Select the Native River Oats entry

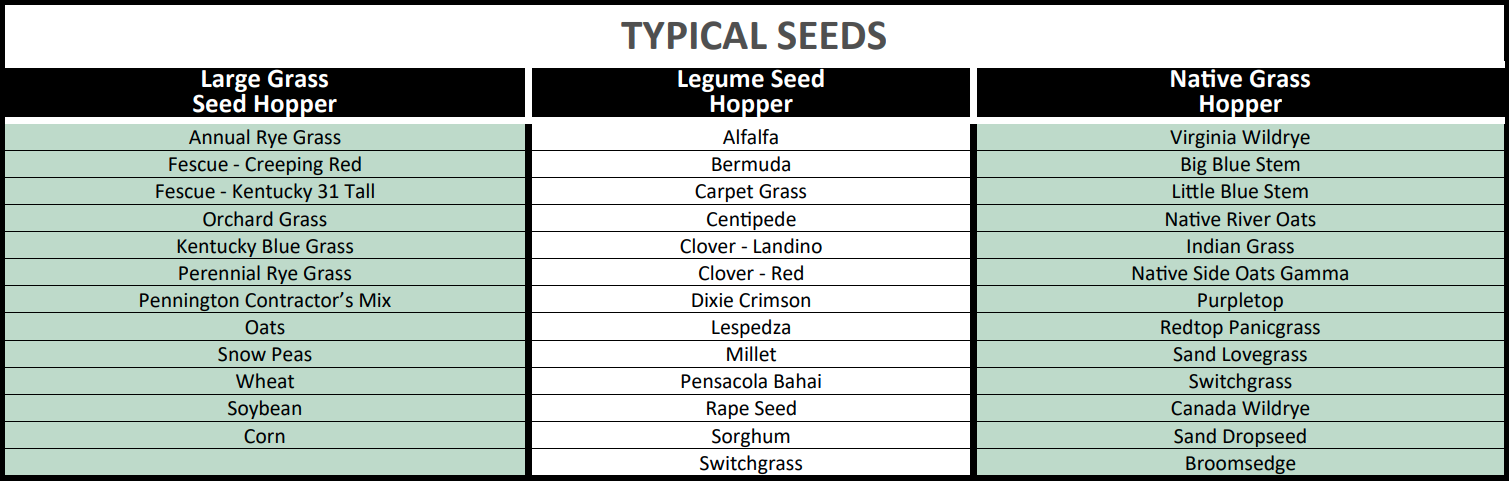coord(1240,219)
